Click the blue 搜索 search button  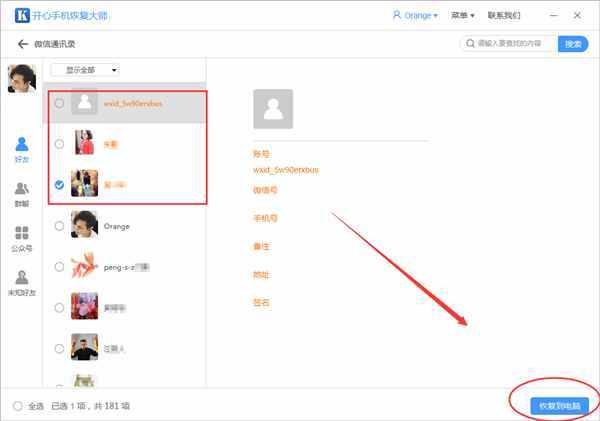(x=573, y=44)
